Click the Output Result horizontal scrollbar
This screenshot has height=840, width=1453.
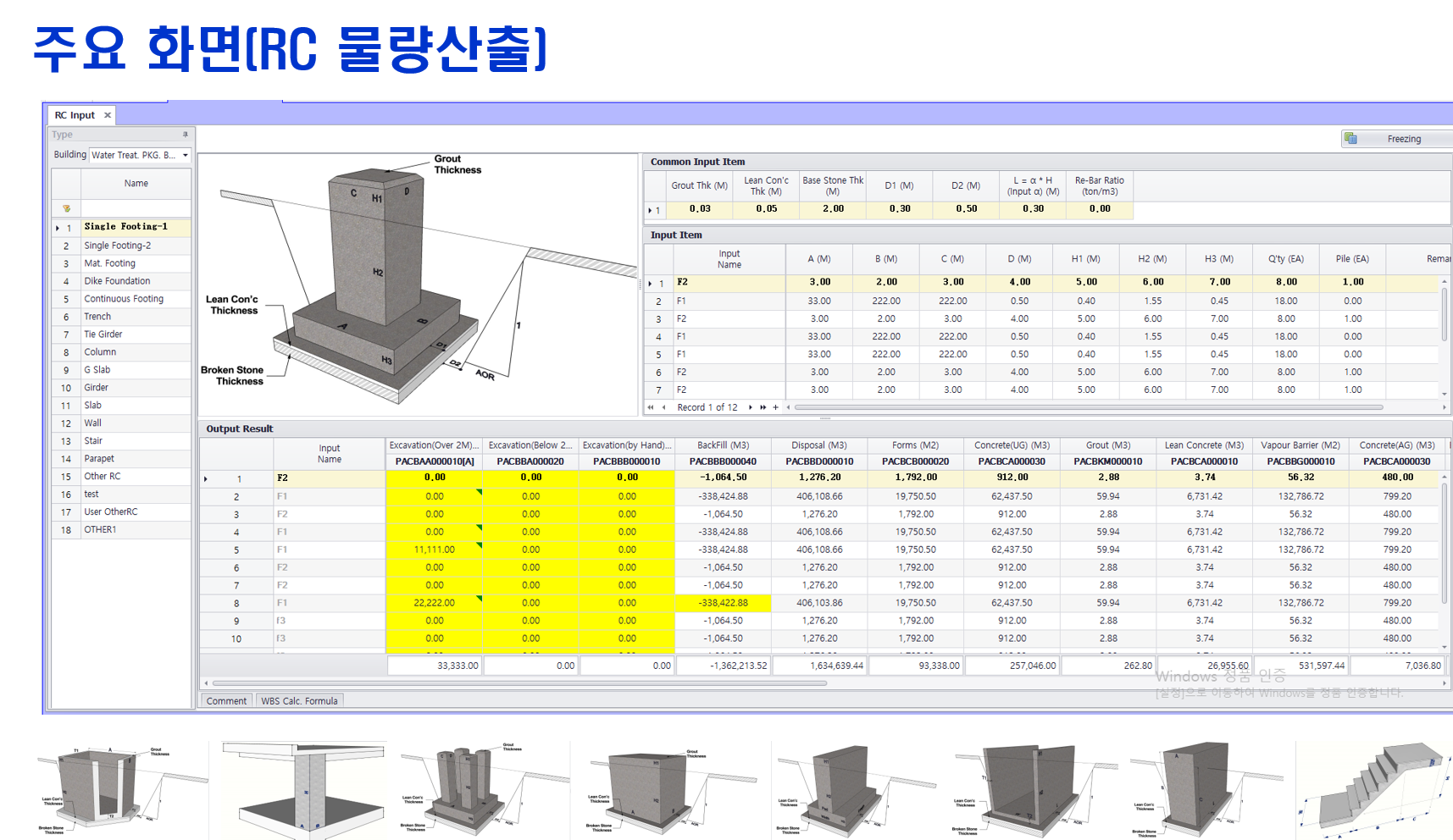pos(519,682)
